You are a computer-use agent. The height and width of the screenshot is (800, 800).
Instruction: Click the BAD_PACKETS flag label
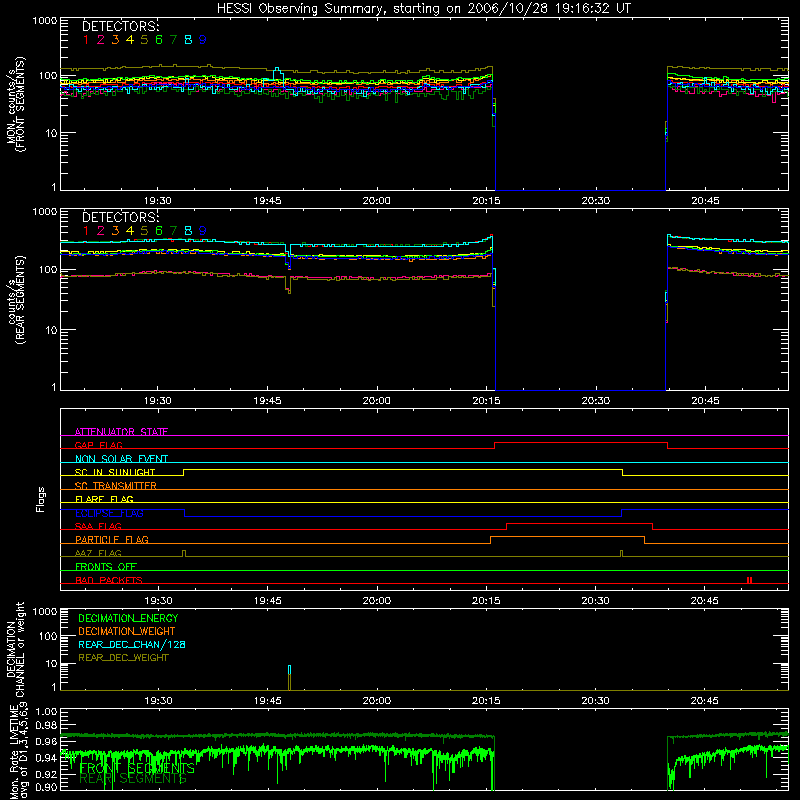[109, 580]
